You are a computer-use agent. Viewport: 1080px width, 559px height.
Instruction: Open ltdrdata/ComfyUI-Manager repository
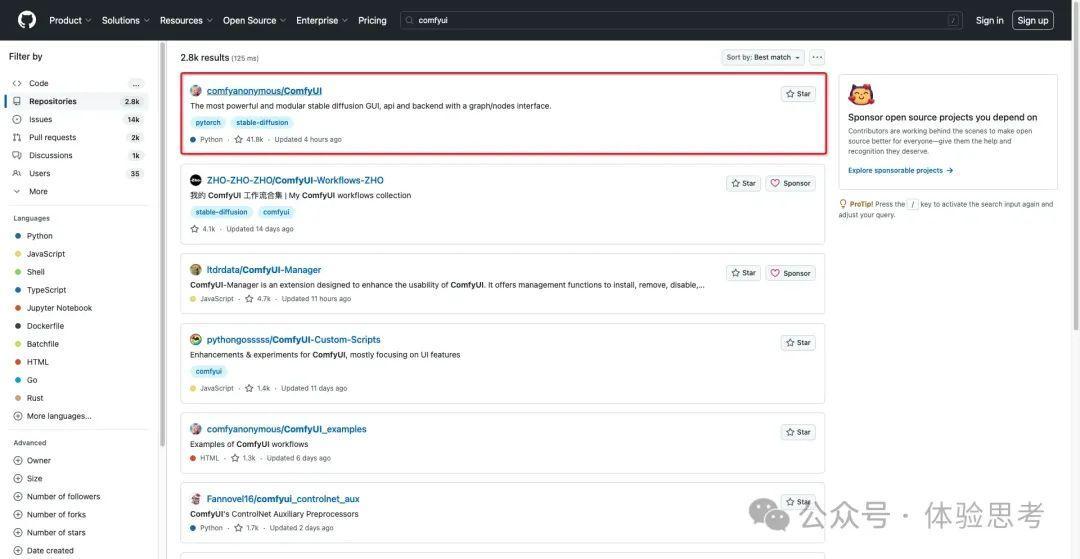[x=264, y=270]
